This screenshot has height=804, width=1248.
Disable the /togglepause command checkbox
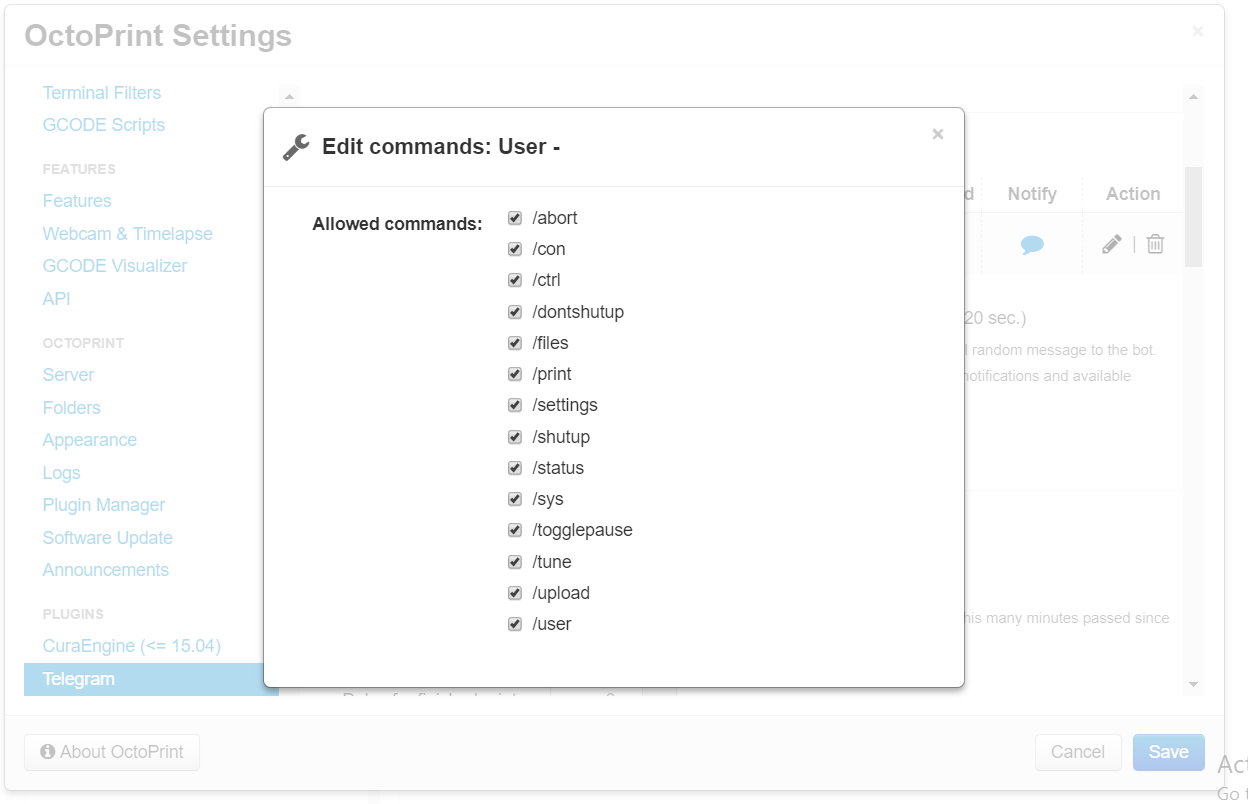pyautogui.click(x=515, y=530)
